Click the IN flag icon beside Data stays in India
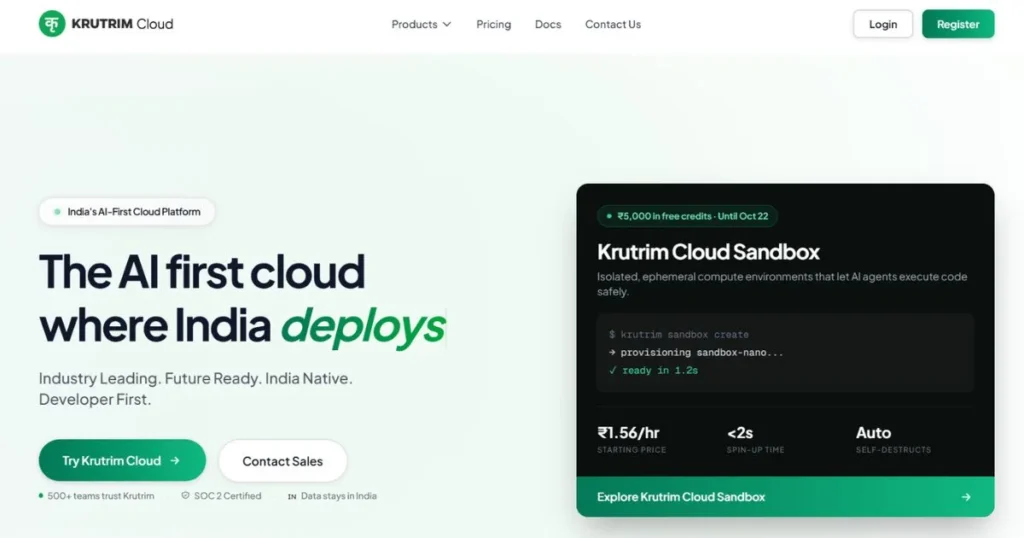The width and height of the screenshot is (1024, 538). pyautogui.click(x=292, y=496)
